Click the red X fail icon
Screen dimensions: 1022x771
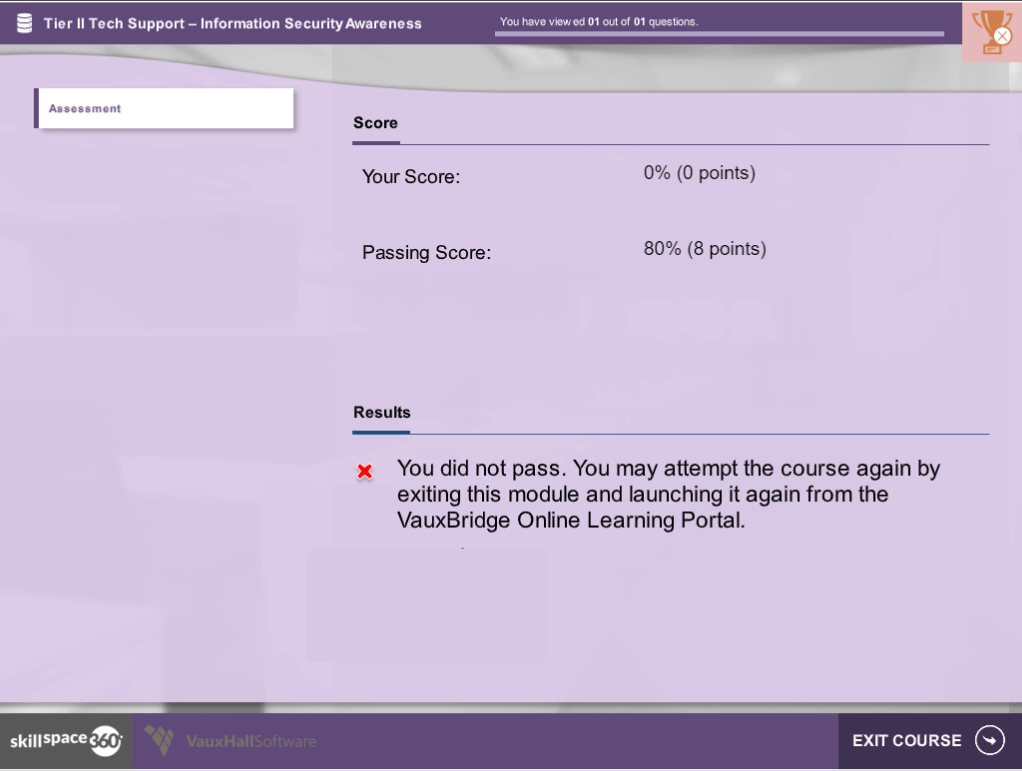pos(365,471)
